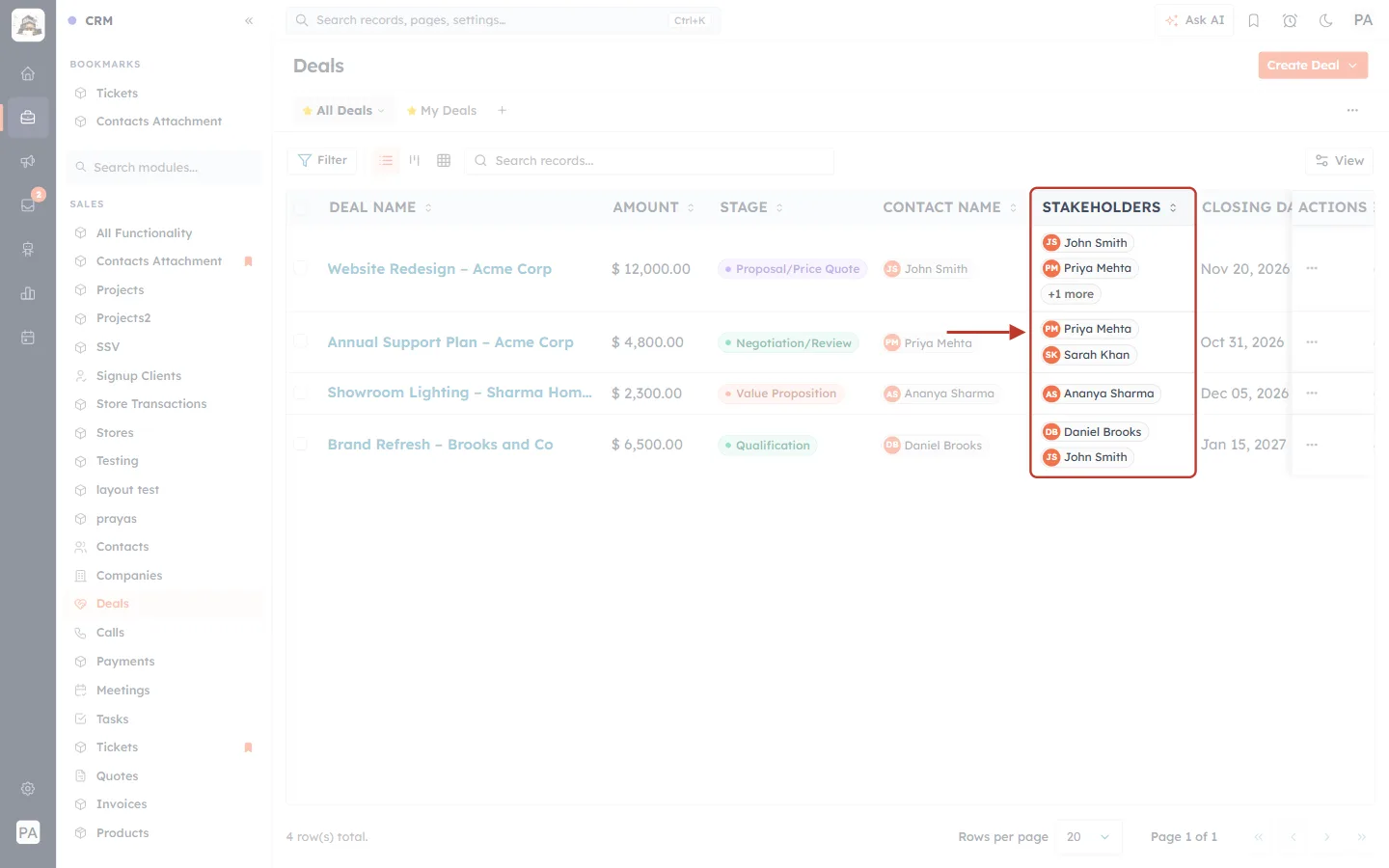Viewport: 1389px width, 868px height.
Task: Switch to list view icon
Action: [x=386, y=160]
